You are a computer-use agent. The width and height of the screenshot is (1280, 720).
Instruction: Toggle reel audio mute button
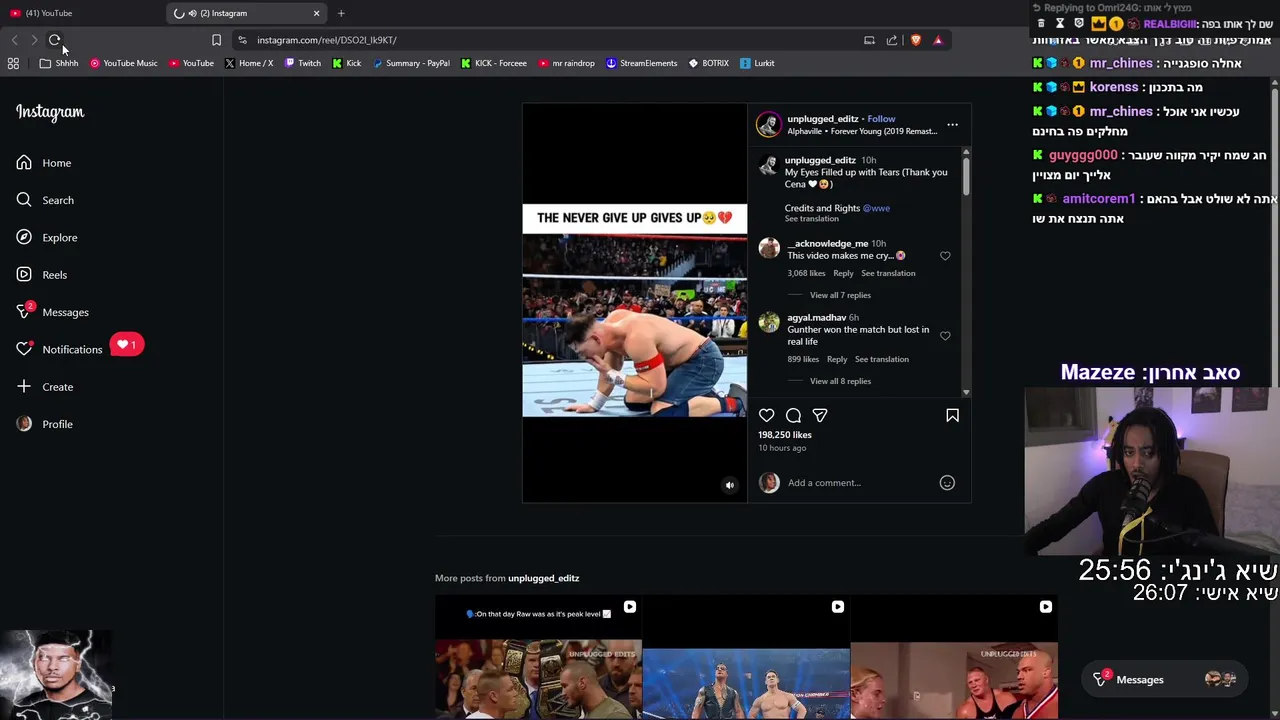(729, 485)
